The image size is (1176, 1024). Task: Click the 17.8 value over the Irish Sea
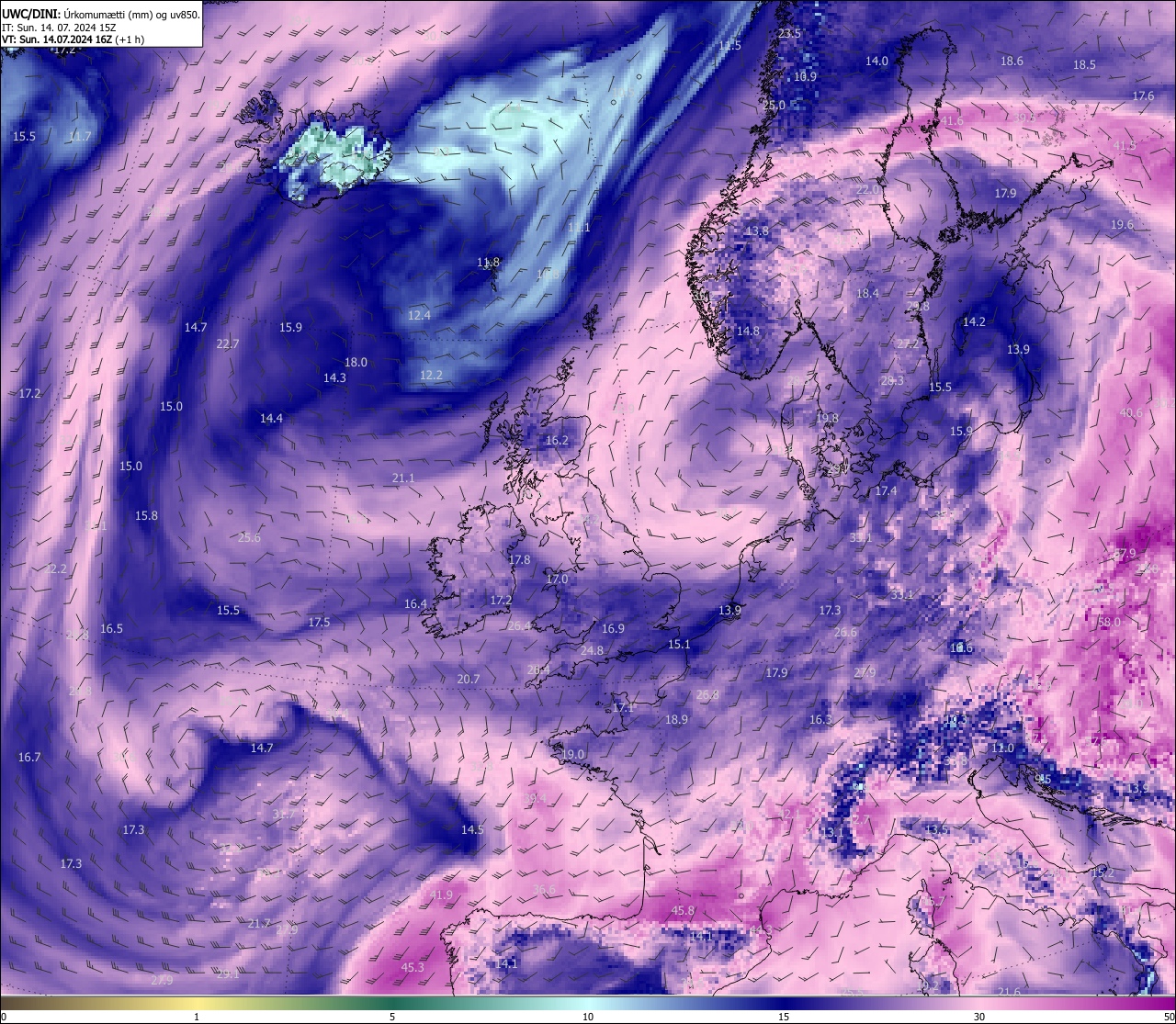(519, 560)
